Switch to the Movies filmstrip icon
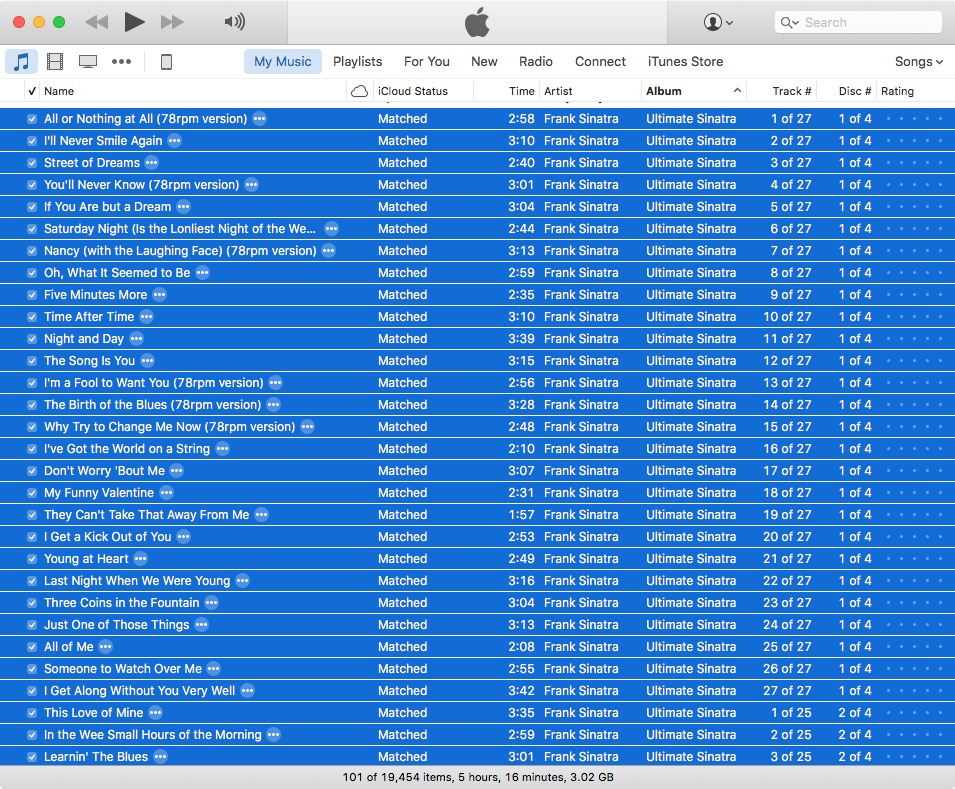The image size is (955, 789). point(55,62)
